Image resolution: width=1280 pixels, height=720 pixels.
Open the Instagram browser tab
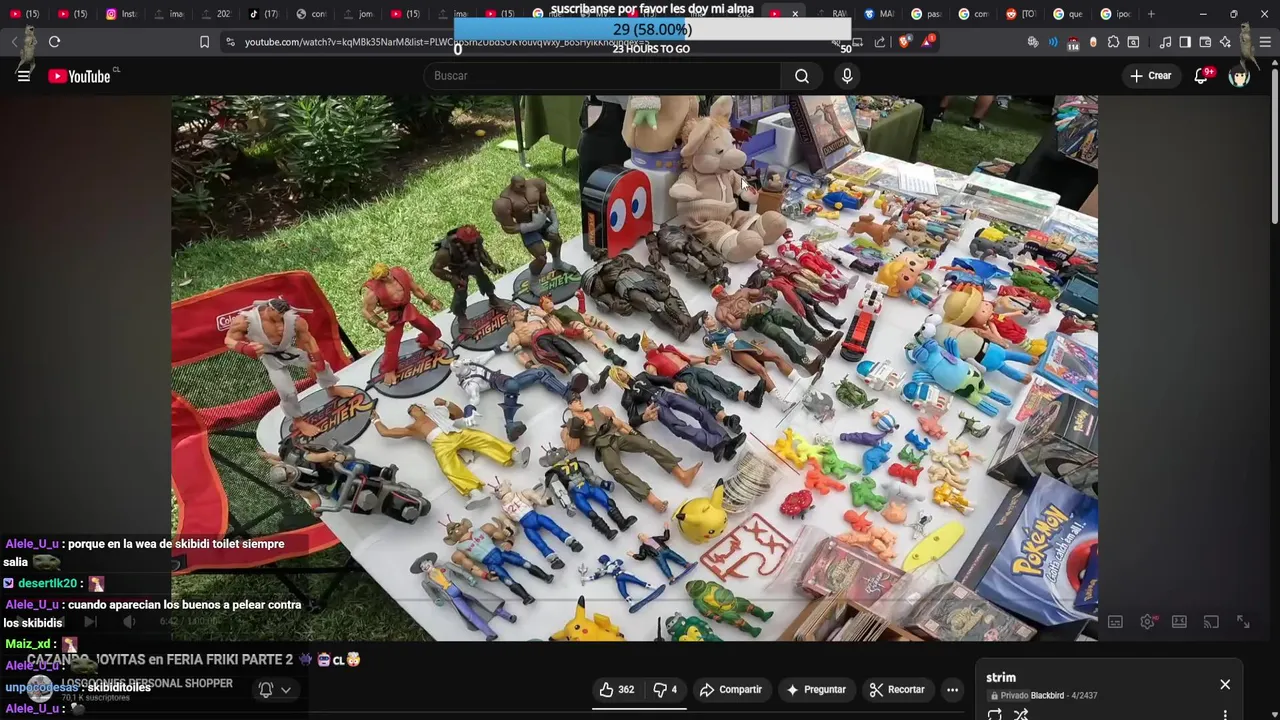[x=122, y=14]
